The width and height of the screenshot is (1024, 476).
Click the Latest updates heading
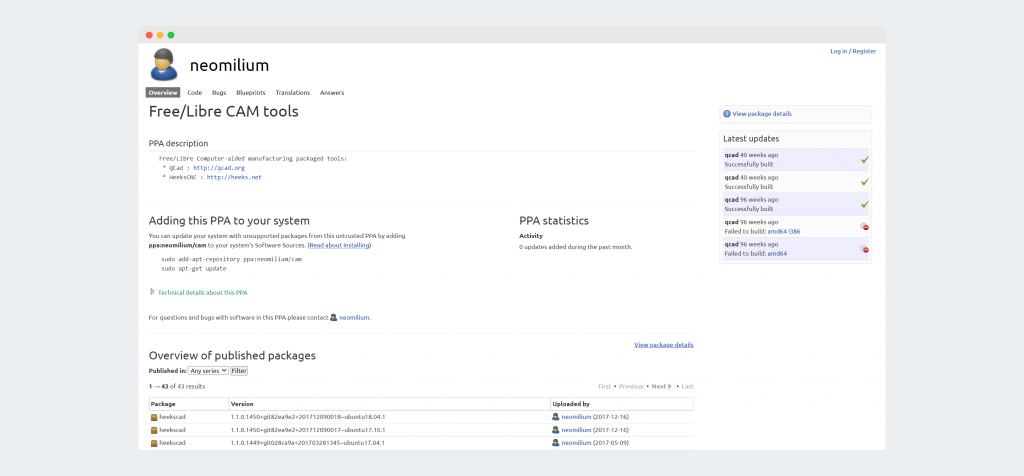click(751, 139)
